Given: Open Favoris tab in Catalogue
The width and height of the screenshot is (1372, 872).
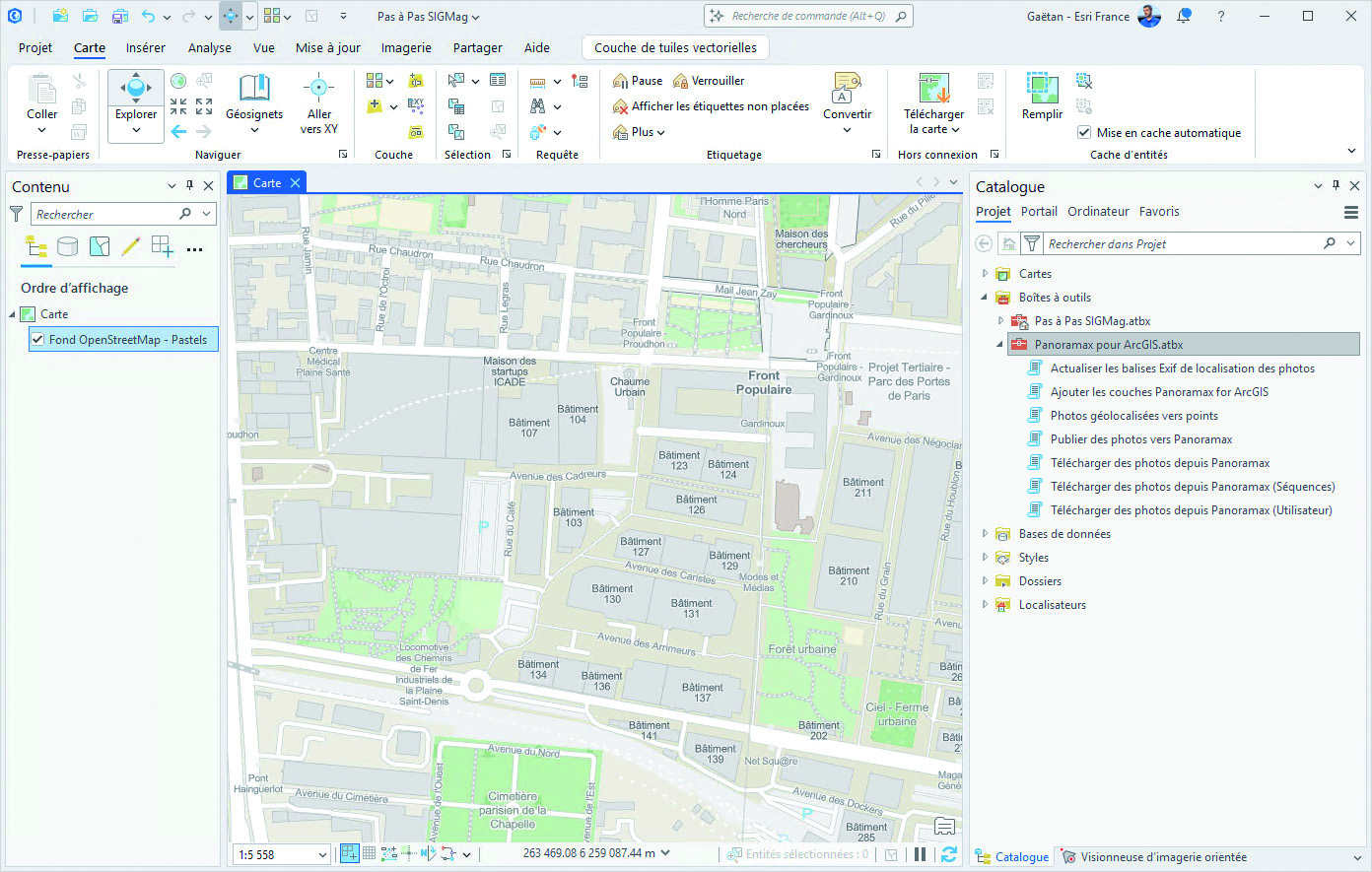Looking at the screenshot, I should (x=1159, y=212).
